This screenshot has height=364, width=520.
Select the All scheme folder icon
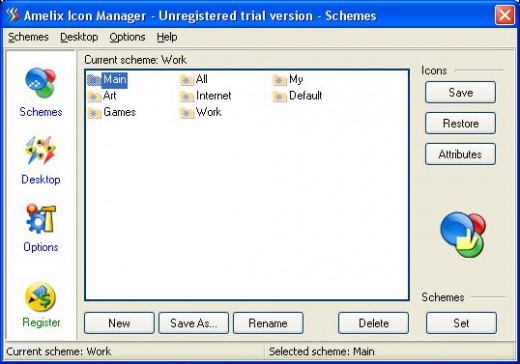point(187,80)
